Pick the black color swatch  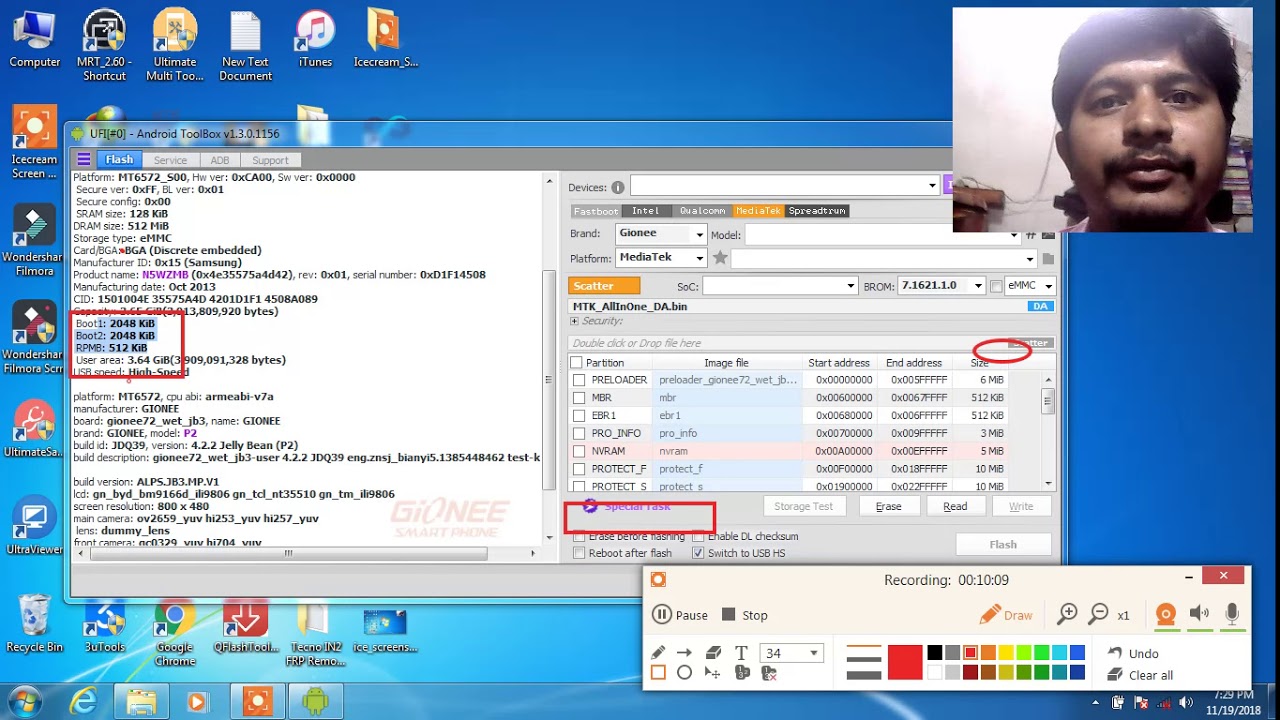(x=935, y=653)
